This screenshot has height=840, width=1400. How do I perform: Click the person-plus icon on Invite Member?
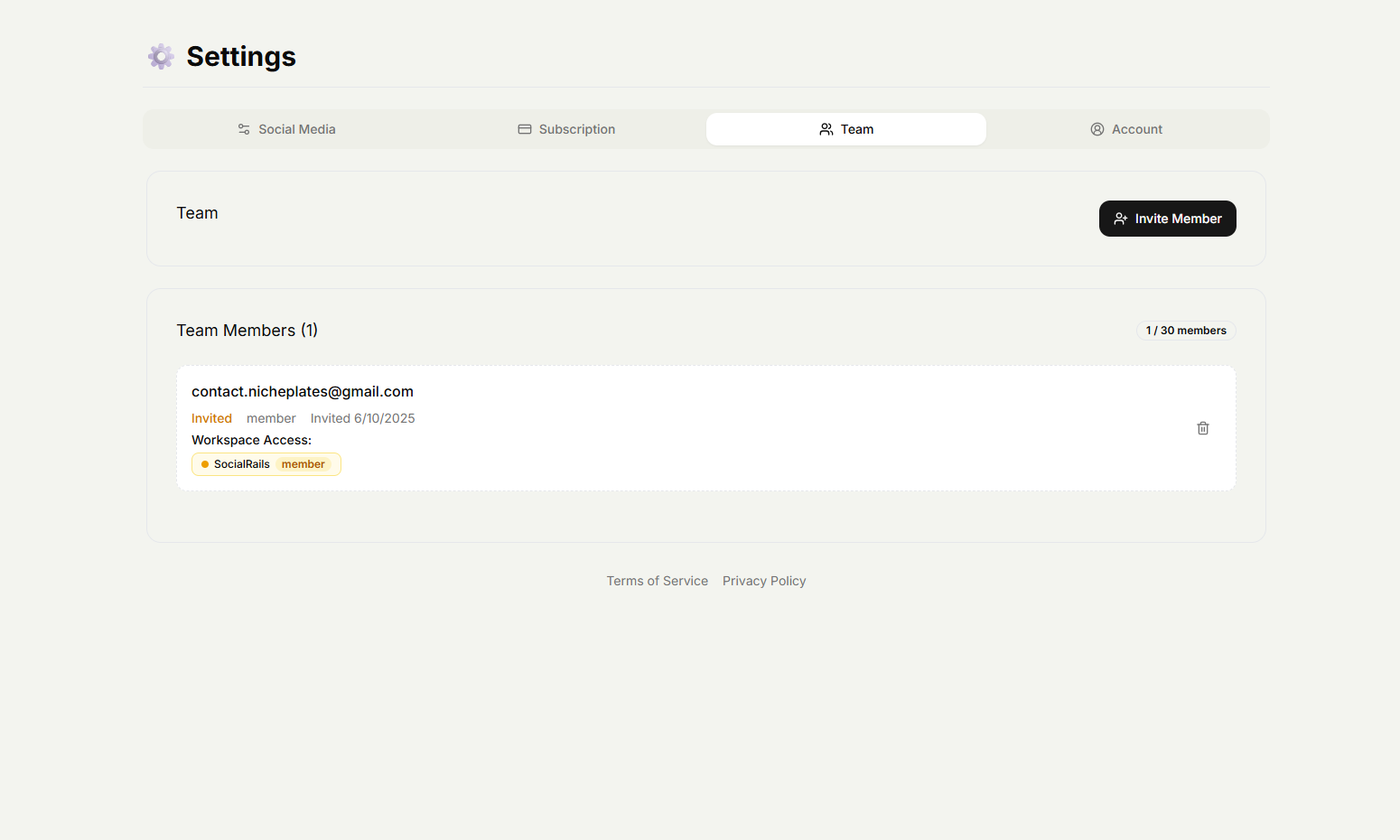pos(1121,219)
